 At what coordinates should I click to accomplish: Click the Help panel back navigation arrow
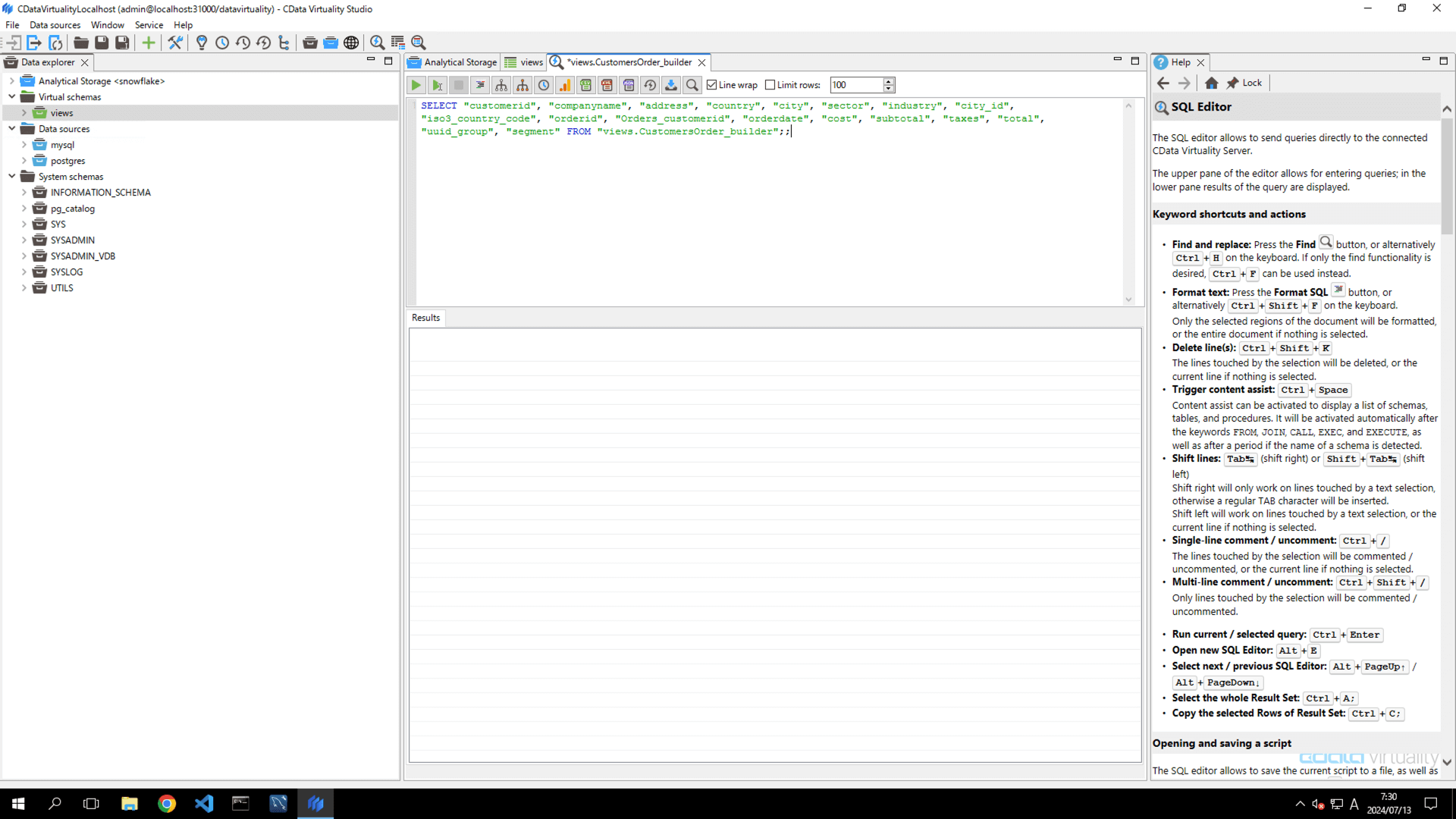tap(1164, 83)
